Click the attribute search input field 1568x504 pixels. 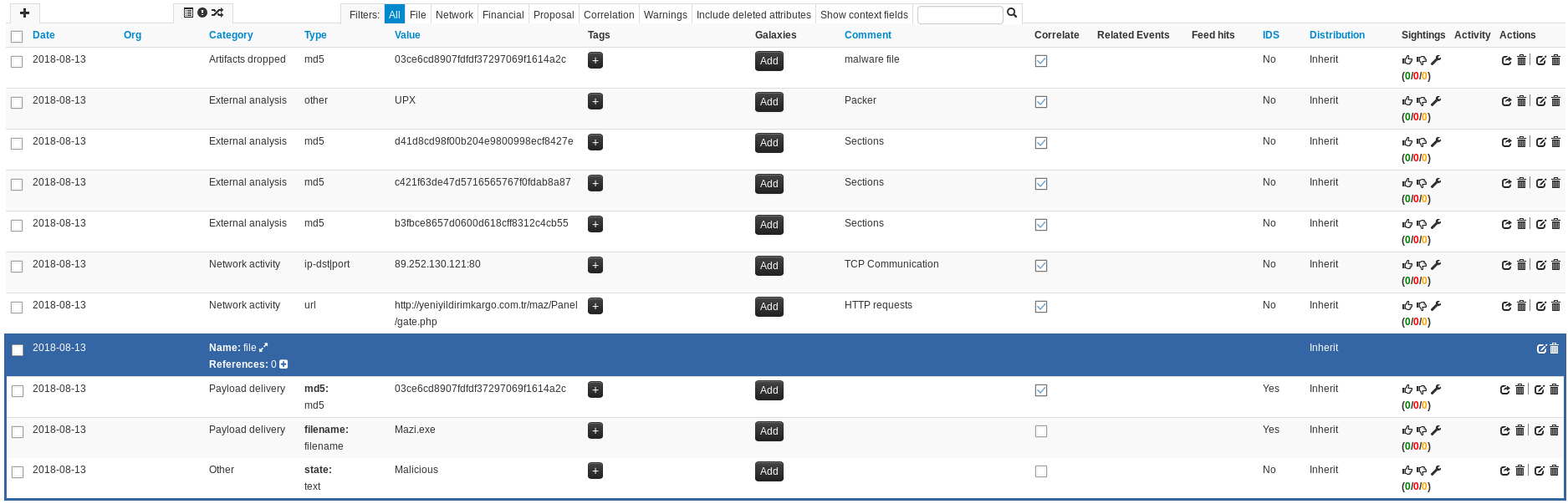tap(959, 15)
